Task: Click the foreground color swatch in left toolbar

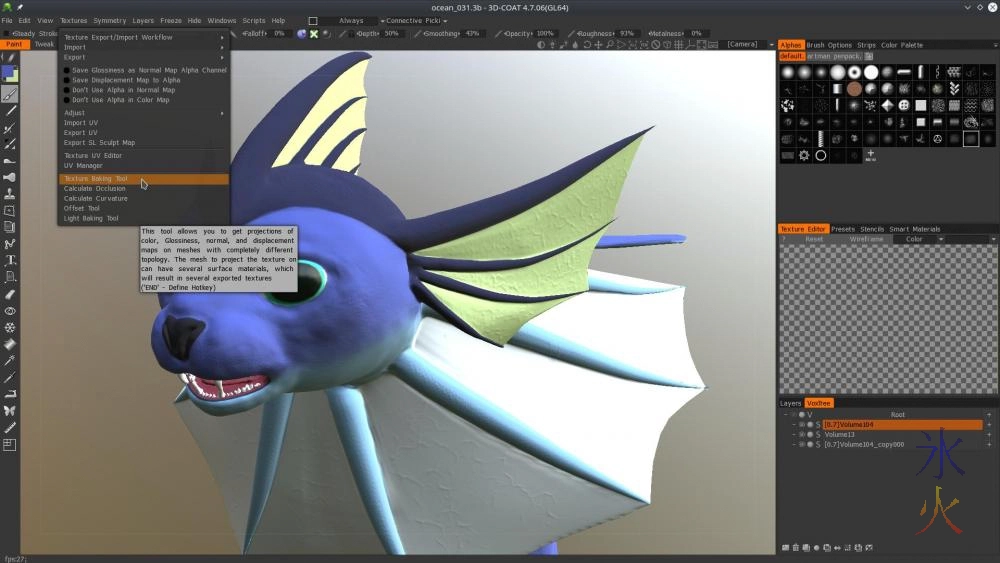Action: tap(8, 72)
